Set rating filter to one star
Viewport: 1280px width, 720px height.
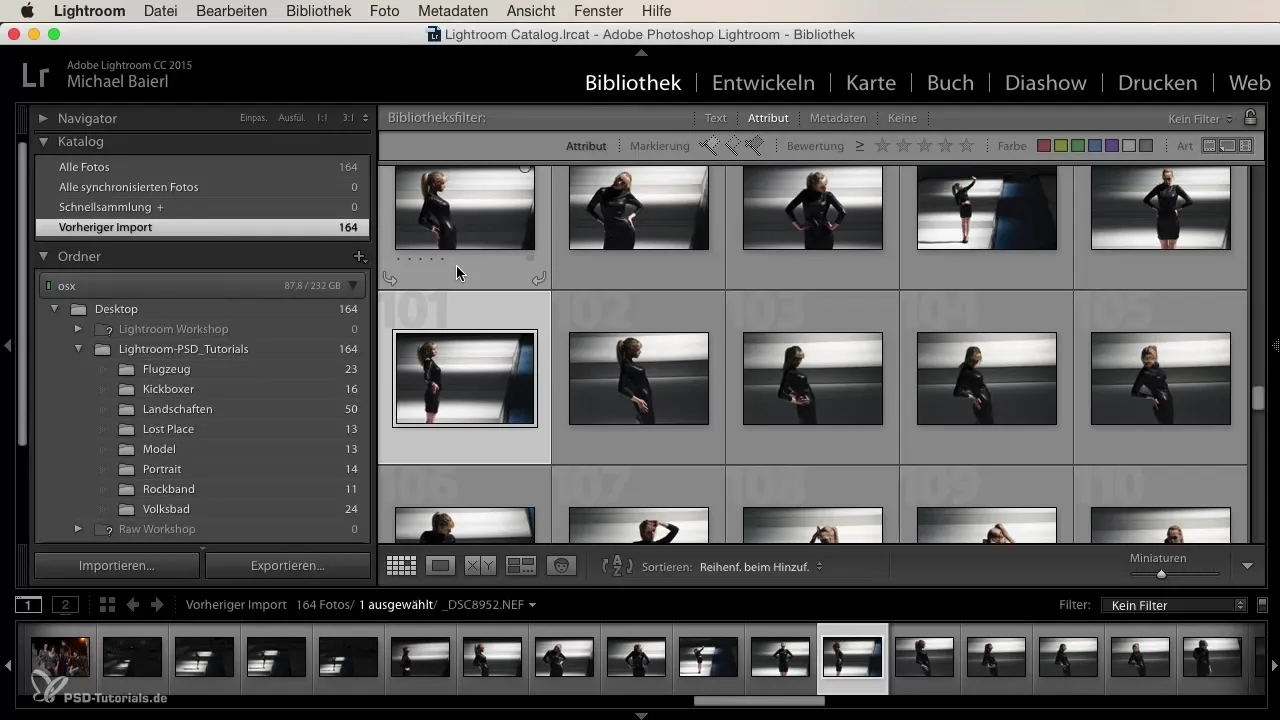tap(882, 146)
